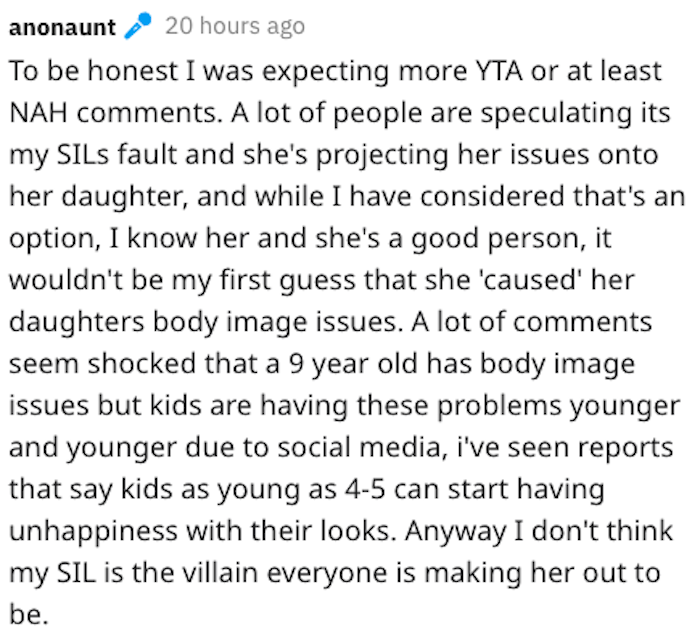Click the blue microphone OP icon
This screenshot has width=700, height=637.
[138, 26]
